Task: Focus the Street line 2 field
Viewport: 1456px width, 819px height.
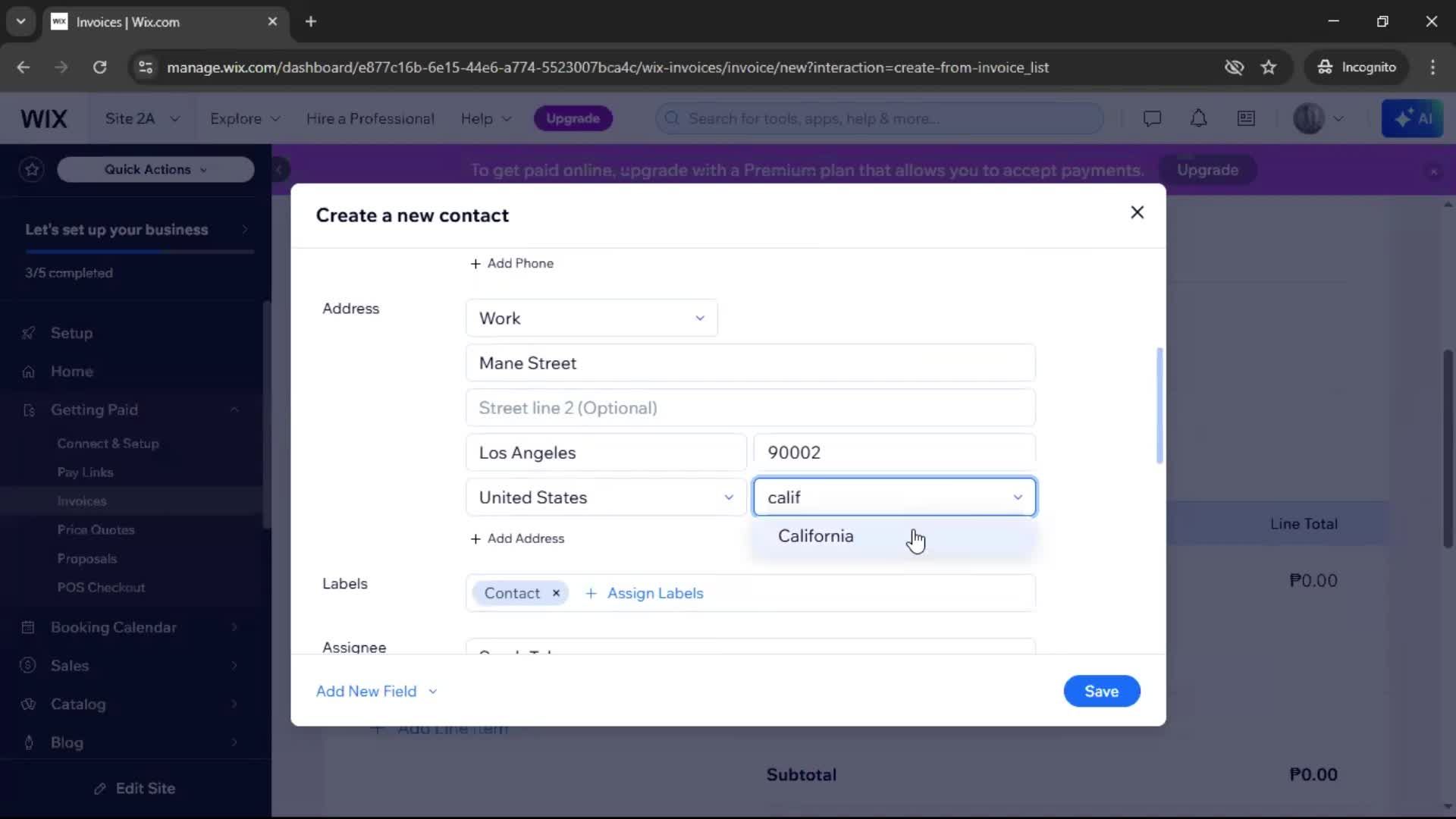Action: (750, 408)
